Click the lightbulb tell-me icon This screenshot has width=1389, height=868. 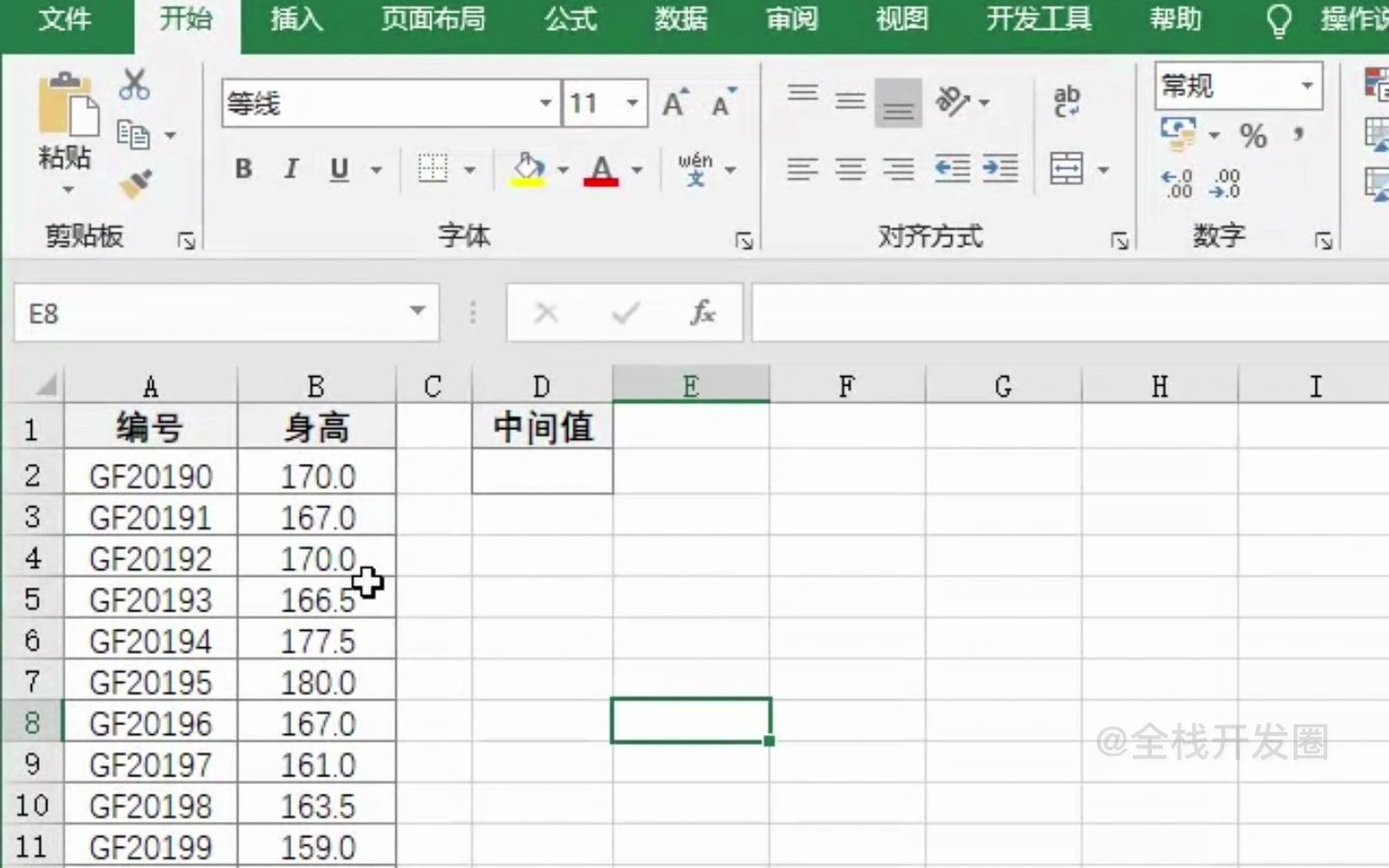pyautogui.click(x=1278, y=19)
